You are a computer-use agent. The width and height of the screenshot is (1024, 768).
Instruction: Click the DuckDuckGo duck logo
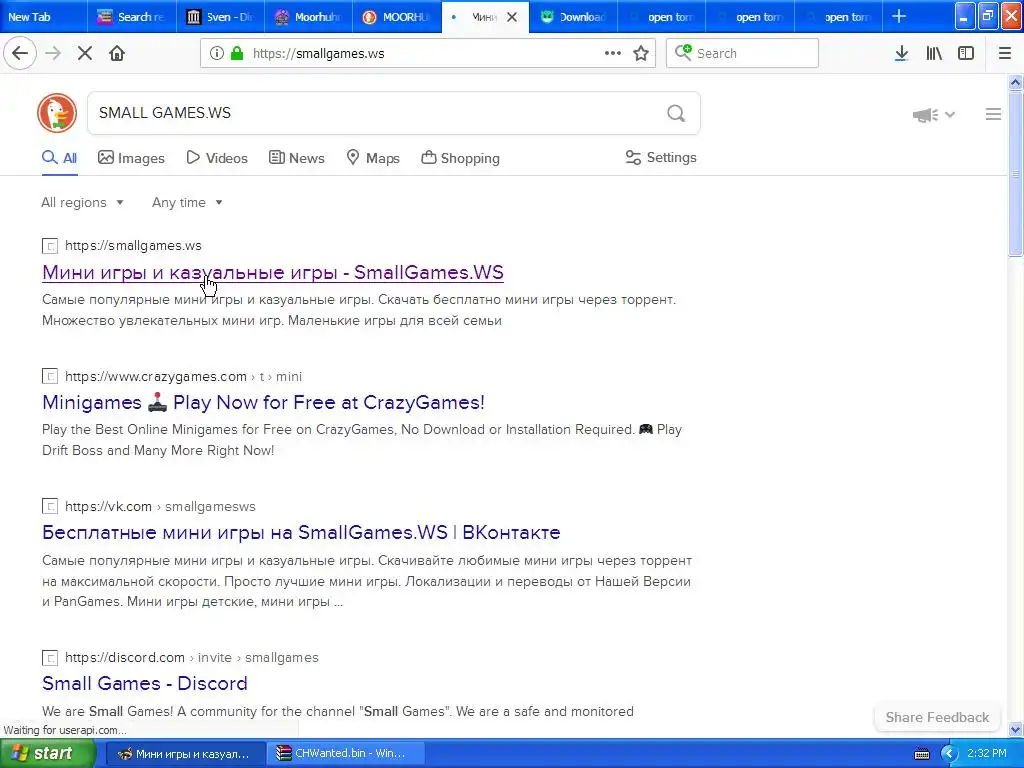(x=57, y=113)
